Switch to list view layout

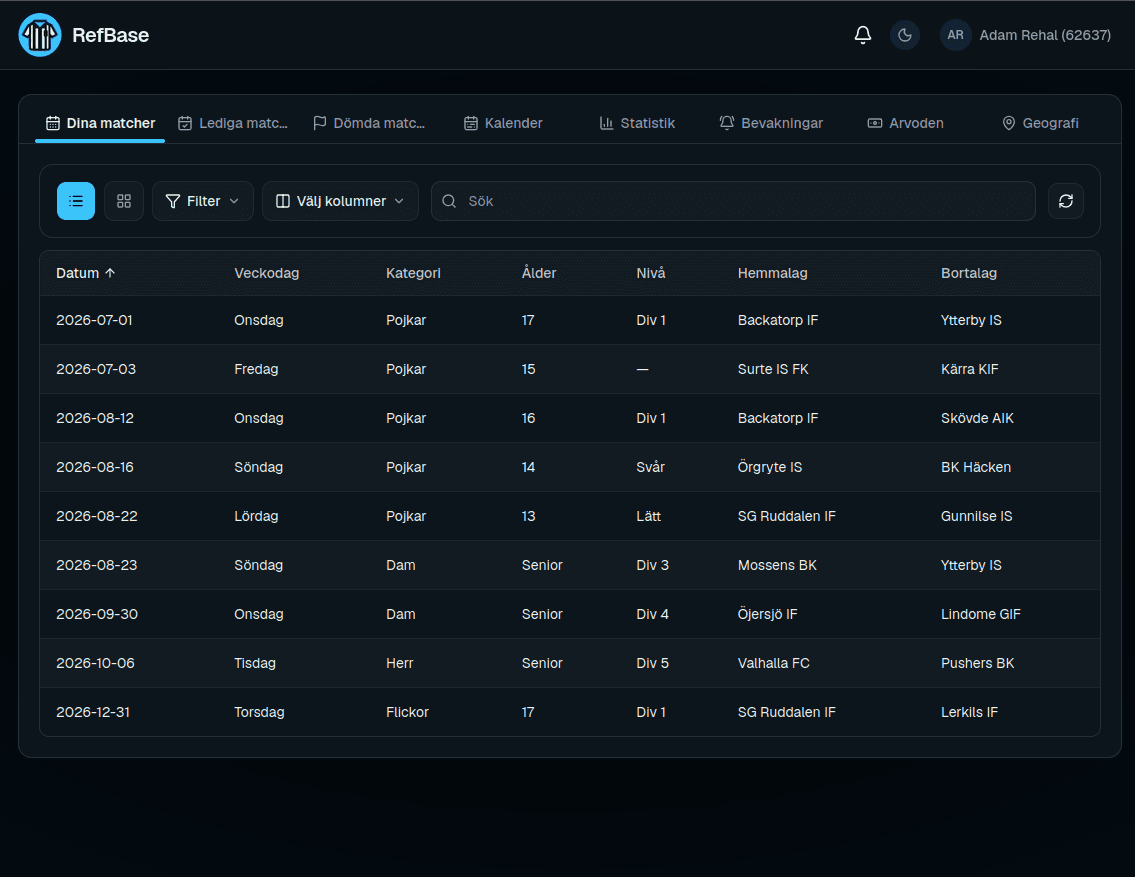click(x=76, y=201)
